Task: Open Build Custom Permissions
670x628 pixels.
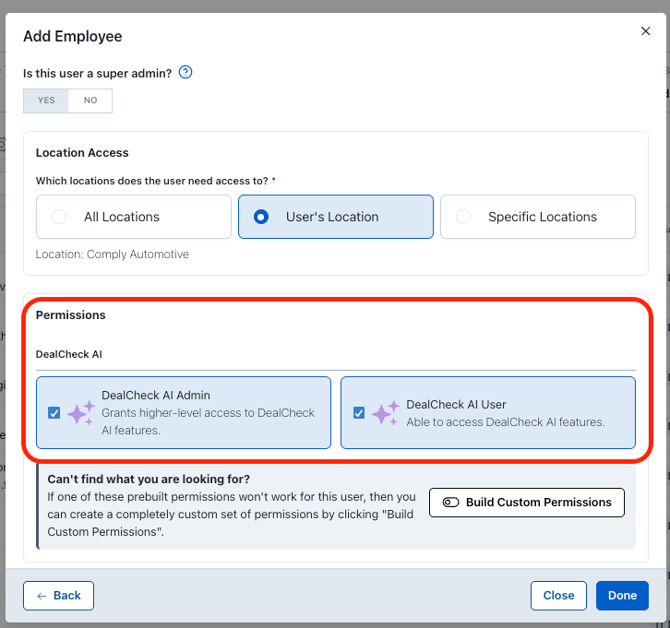Action: (527, 503)
